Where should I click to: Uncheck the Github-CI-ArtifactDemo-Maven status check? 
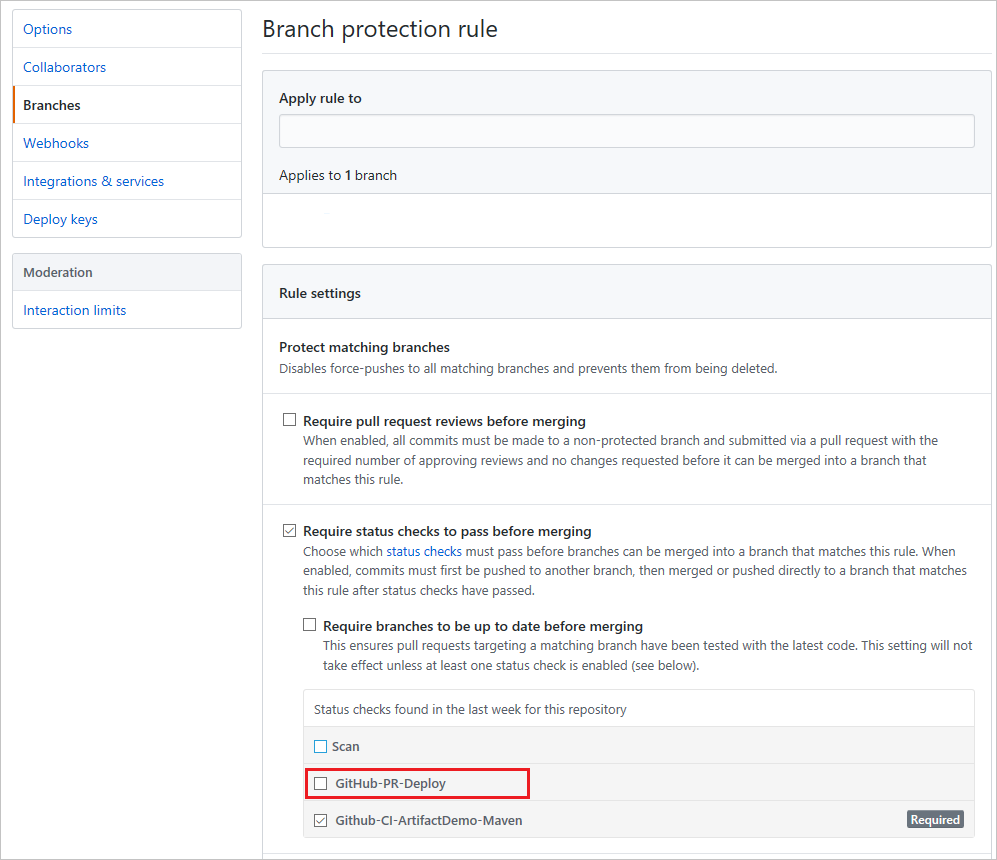pyautogui.click(x=320, y=819)
